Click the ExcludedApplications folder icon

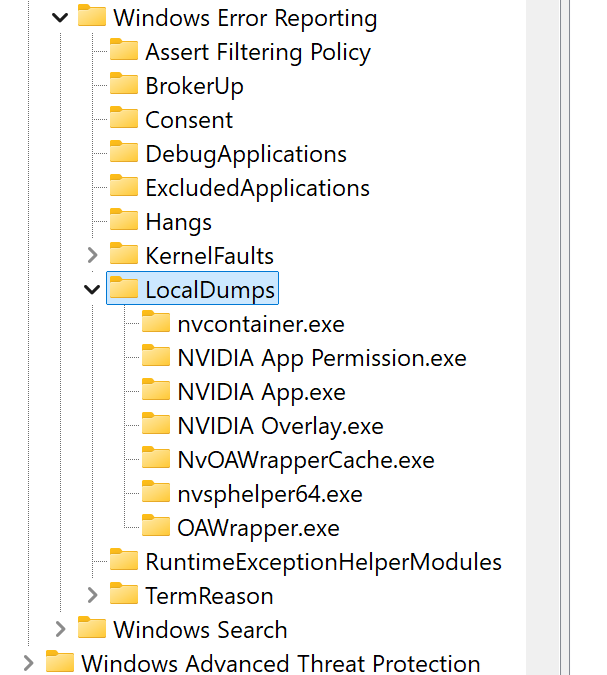pos(124,186)
